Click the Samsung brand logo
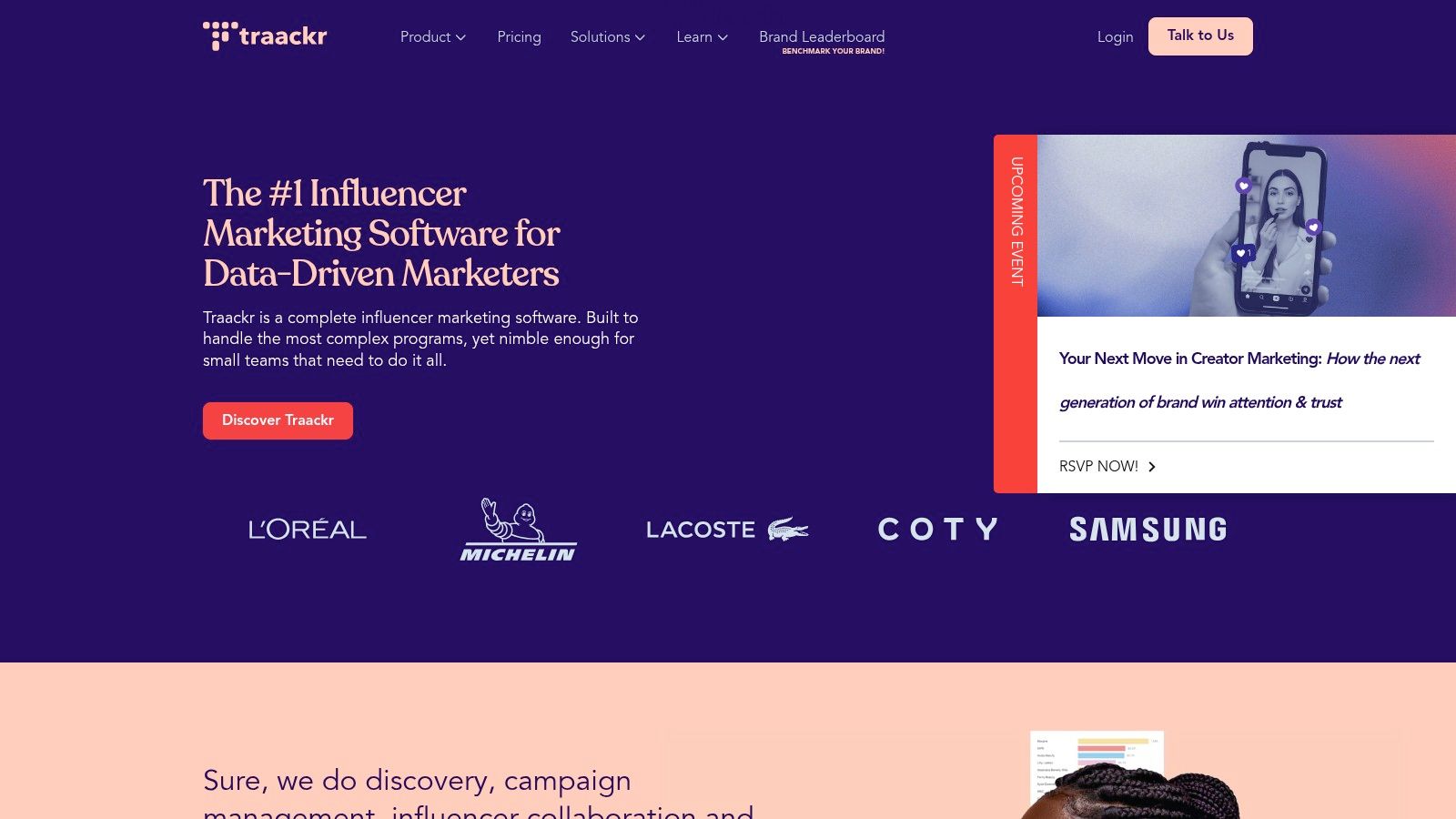1456x819 pixels. click(x=1148, y=530)
